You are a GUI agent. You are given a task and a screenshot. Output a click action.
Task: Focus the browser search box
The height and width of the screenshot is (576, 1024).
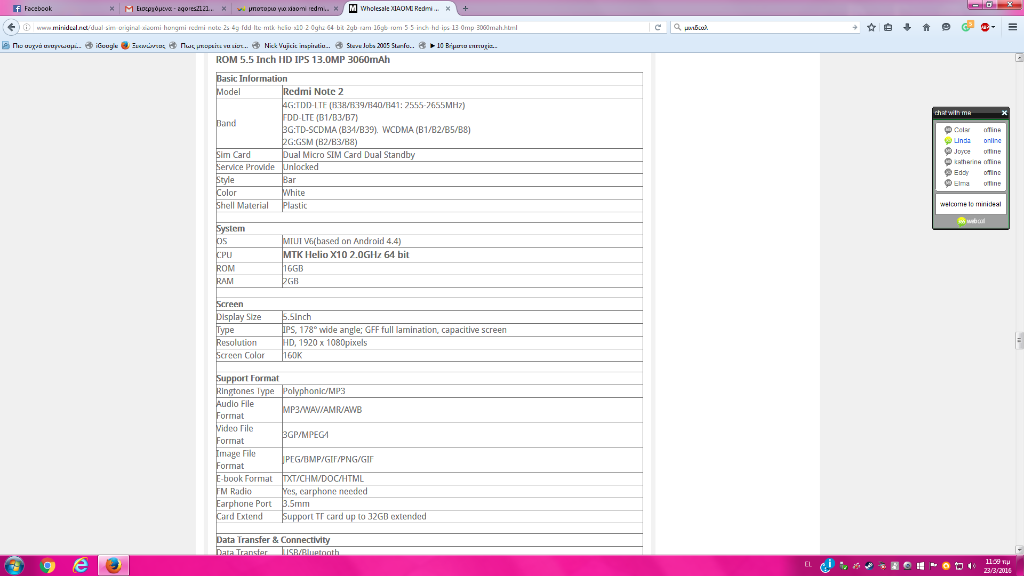765,27
